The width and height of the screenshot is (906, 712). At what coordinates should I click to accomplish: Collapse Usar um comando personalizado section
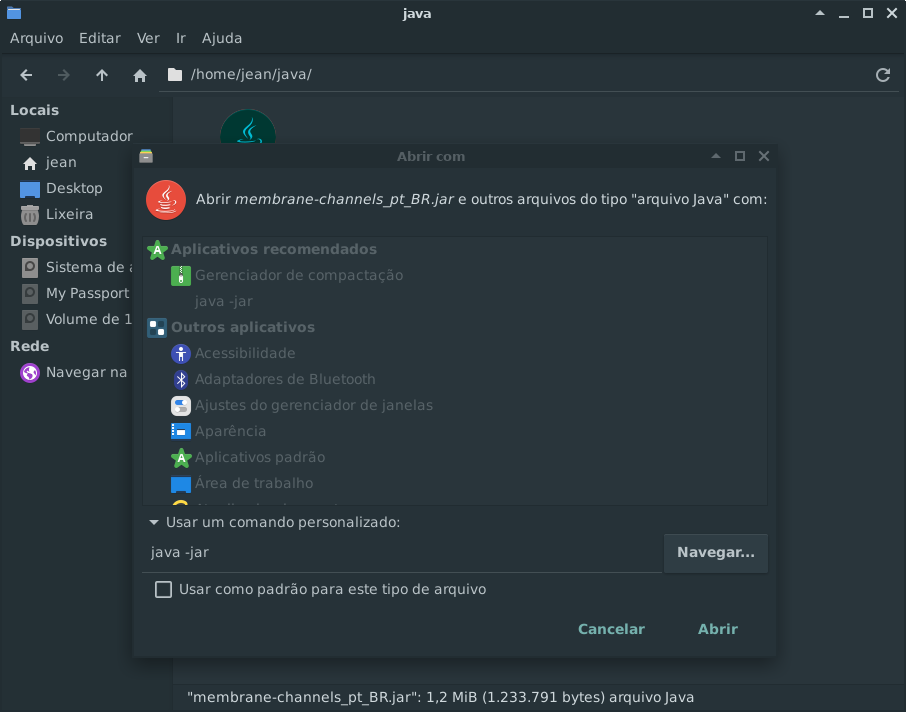click(154, 522)
